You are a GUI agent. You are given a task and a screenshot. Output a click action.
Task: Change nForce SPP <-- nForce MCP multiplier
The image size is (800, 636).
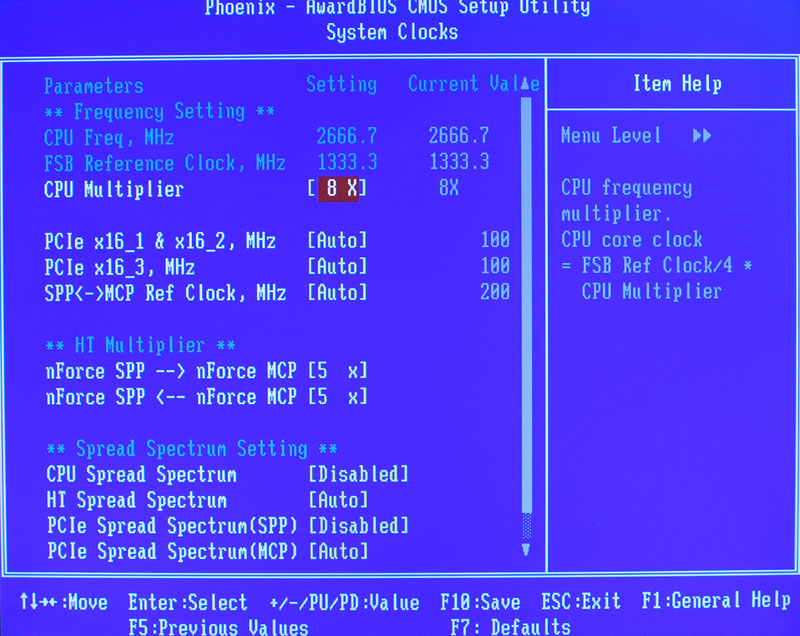point(337,397)
